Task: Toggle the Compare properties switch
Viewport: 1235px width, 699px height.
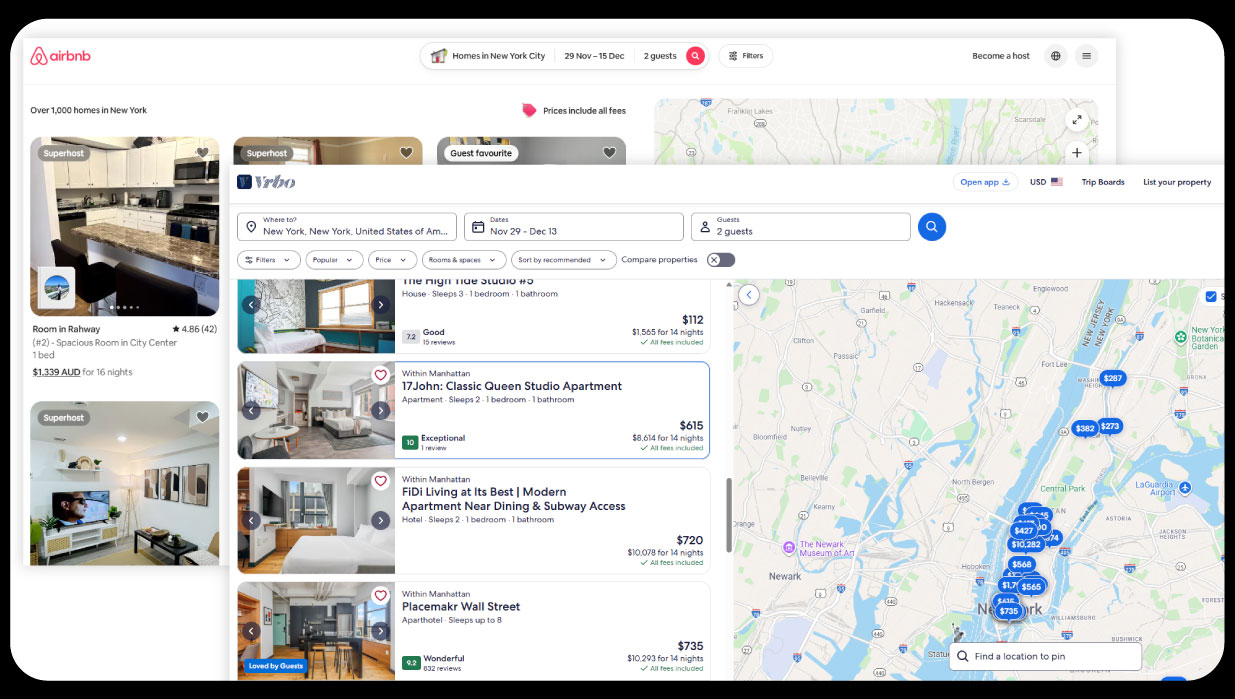Action: pos(720,260)
